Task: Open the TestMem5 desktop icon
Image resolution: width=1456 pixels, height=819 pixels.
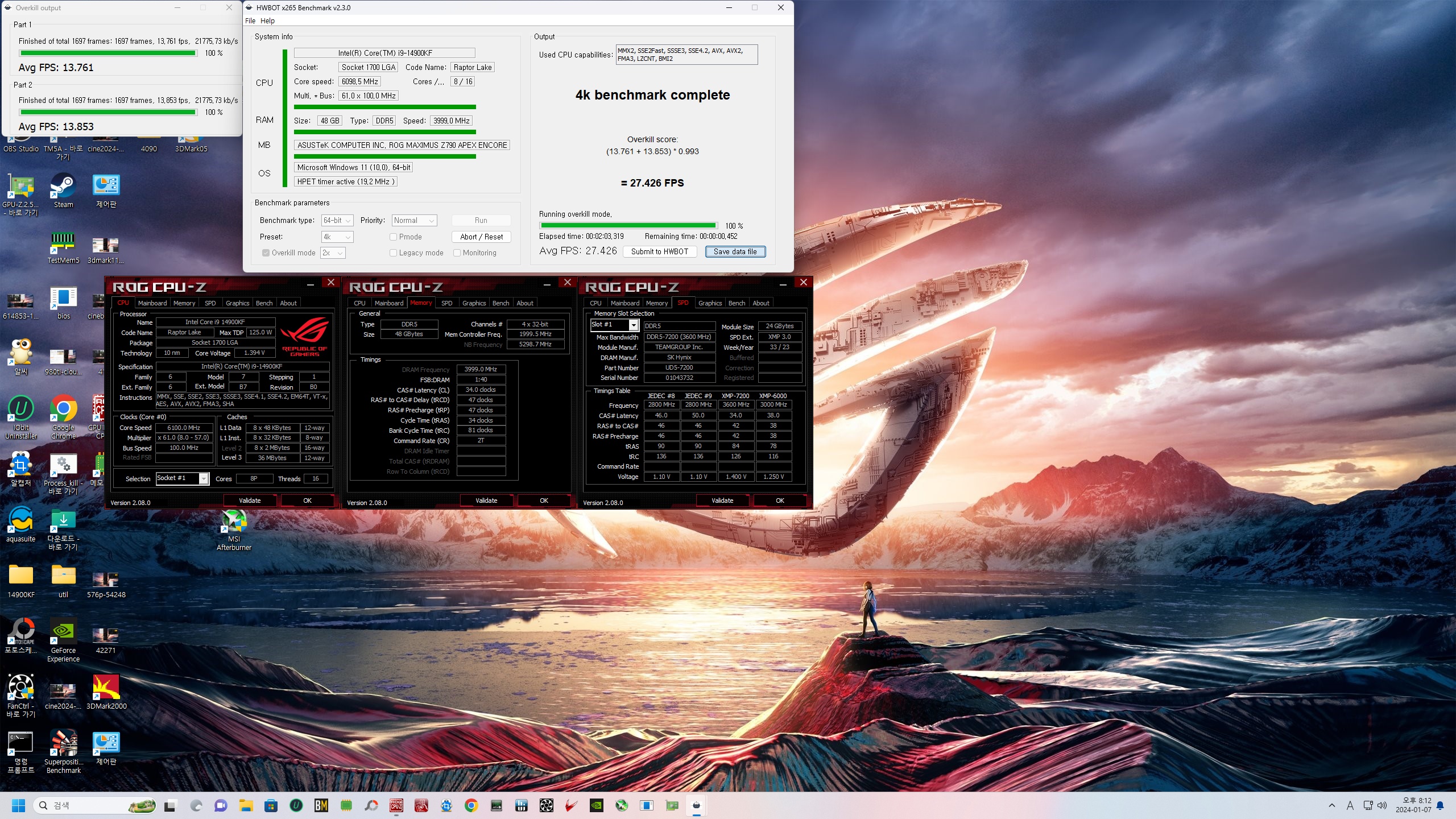Action: point(63,248)
